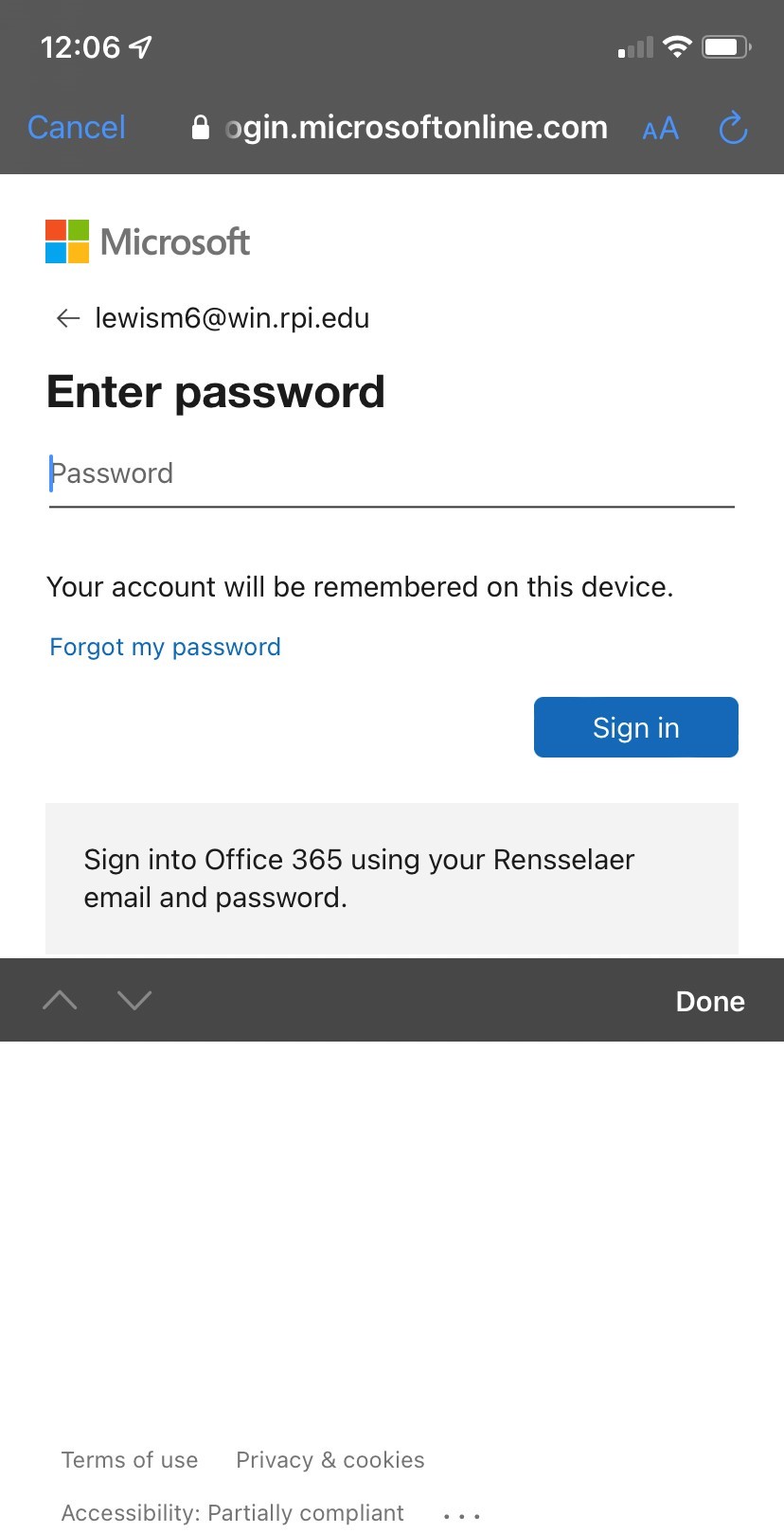
Task: Tap the microsoftonline.com URL text
Action: click(417, 128)
